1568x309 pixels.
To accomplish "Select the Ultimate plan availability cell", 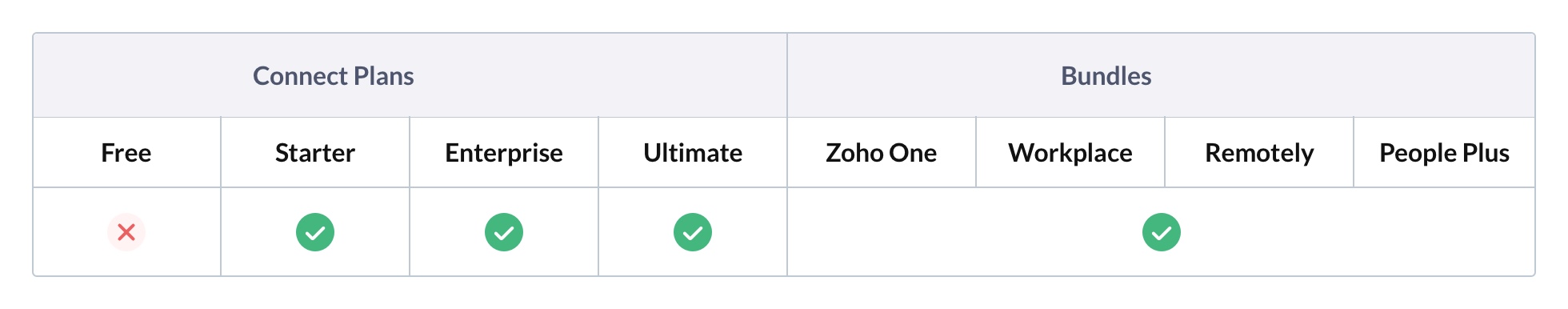I will 693,232.
